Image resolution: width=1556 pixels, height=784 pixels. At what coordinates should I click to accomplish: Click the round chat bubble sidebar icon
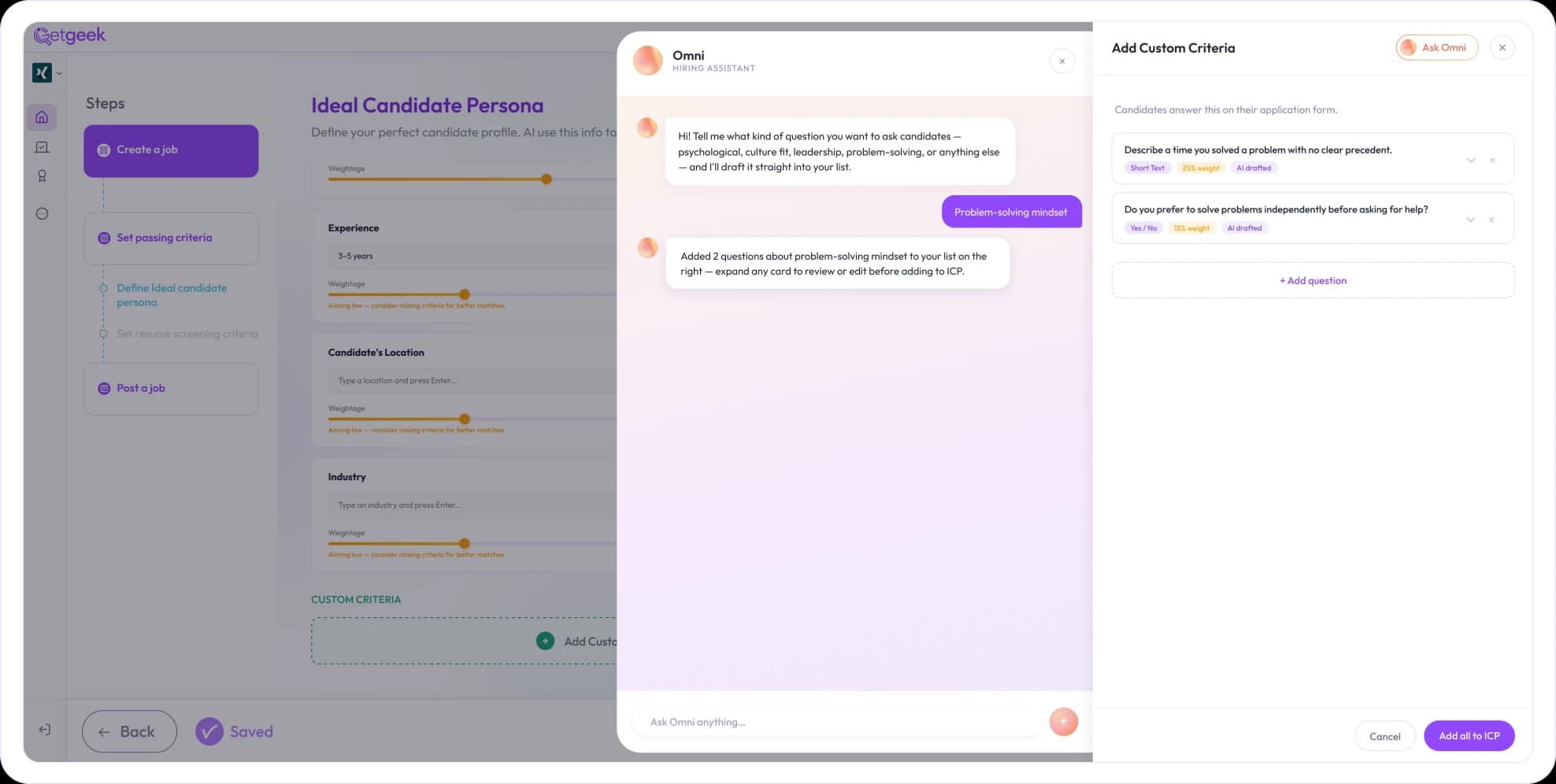(42, 213)
